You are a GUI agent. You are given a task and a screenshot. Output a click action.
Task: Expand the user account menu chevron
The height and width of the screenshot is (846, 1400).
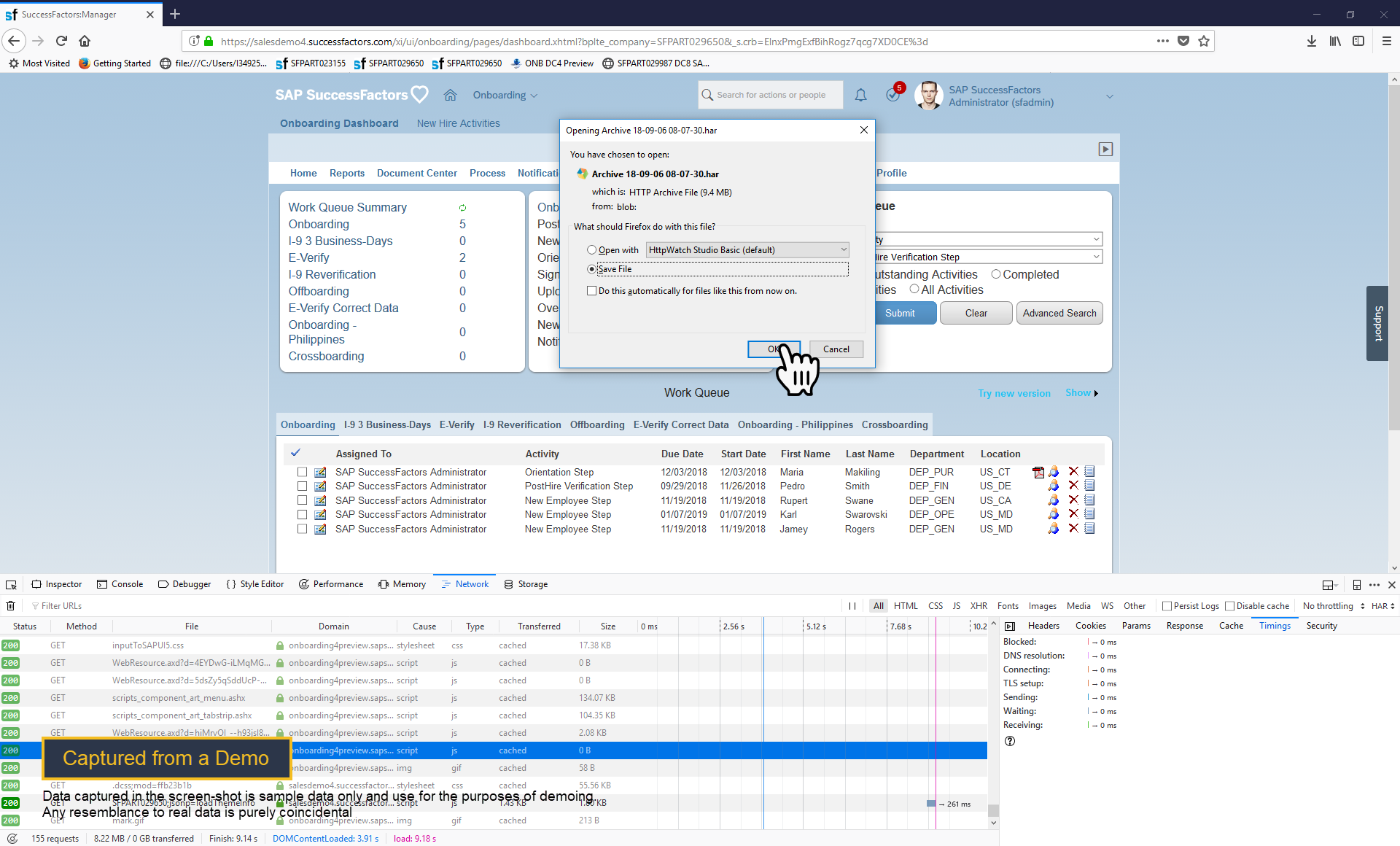point(1109,96)
